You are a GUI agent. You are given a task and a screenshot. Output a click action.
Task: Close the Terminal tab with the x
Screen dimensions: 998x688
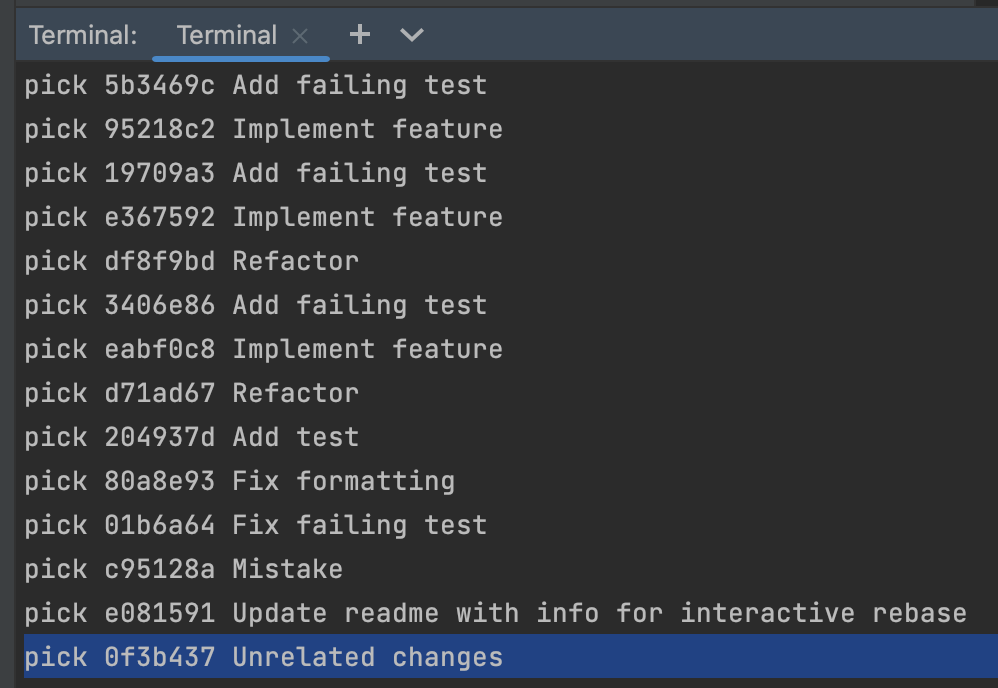pyautogui.click(x=299, y=34)
